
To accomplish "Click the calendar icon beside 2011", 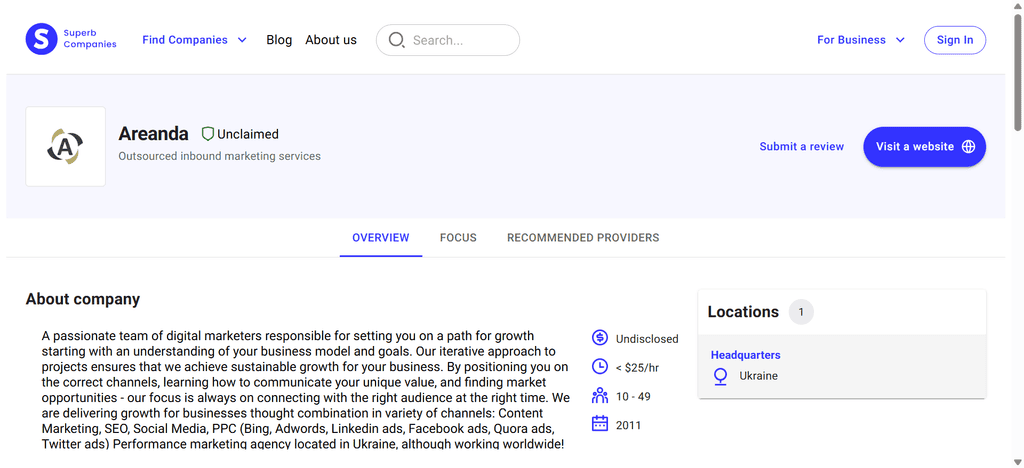I will click(x=600, y=424).
